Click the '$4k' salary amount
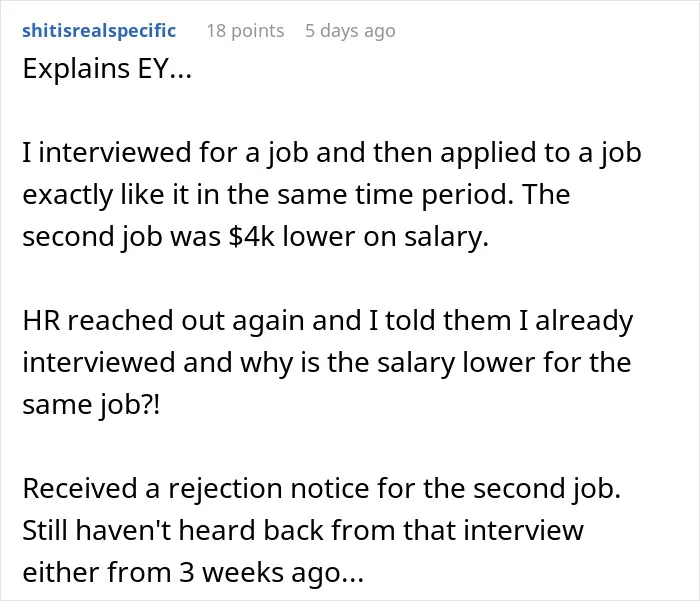The image size is (700, 601). pyautogui.click(x=250, y=236)
